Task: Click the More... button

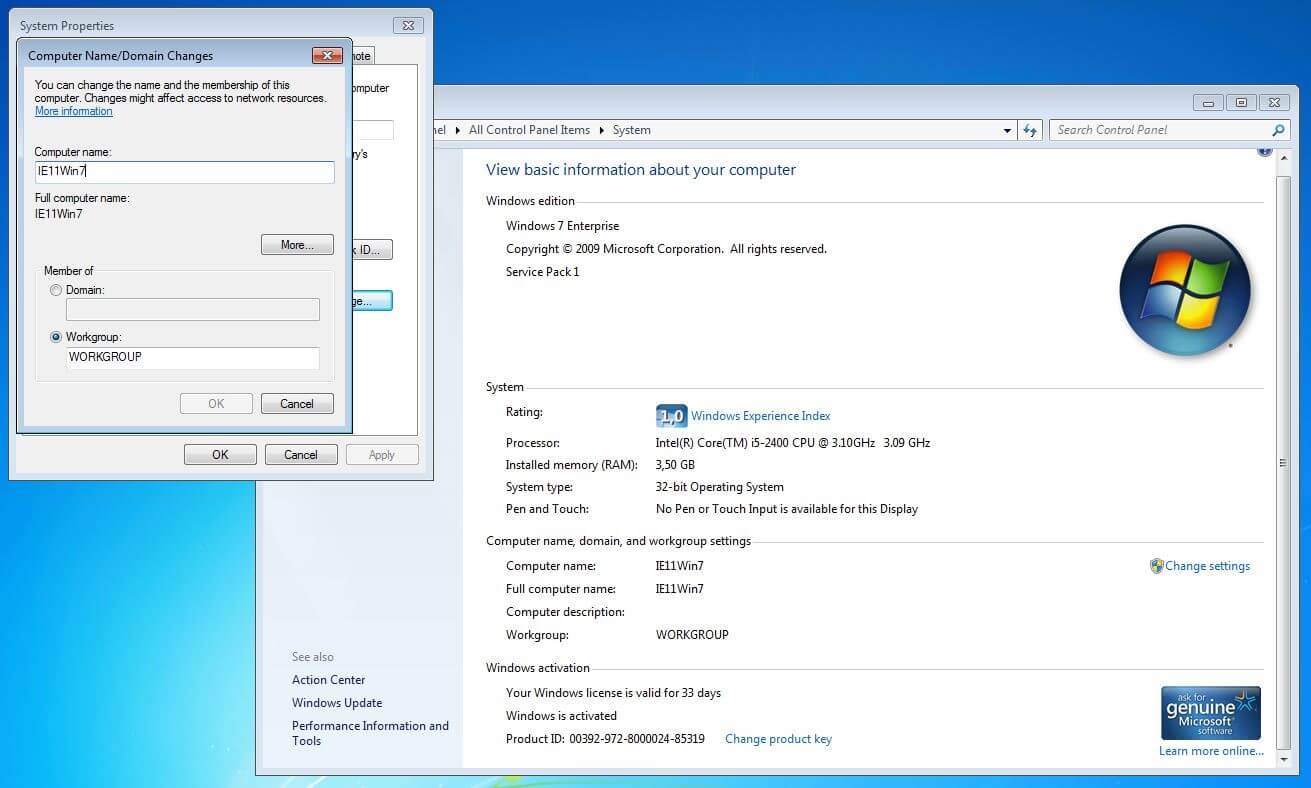Action: (x=297, y=245)
